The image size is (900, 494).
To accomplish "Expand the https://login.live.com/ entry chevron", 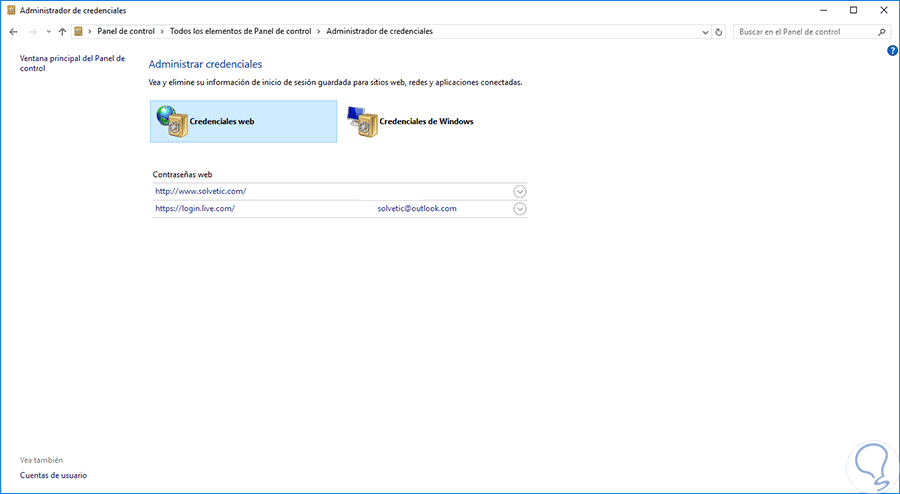I will tap(520, 209).
